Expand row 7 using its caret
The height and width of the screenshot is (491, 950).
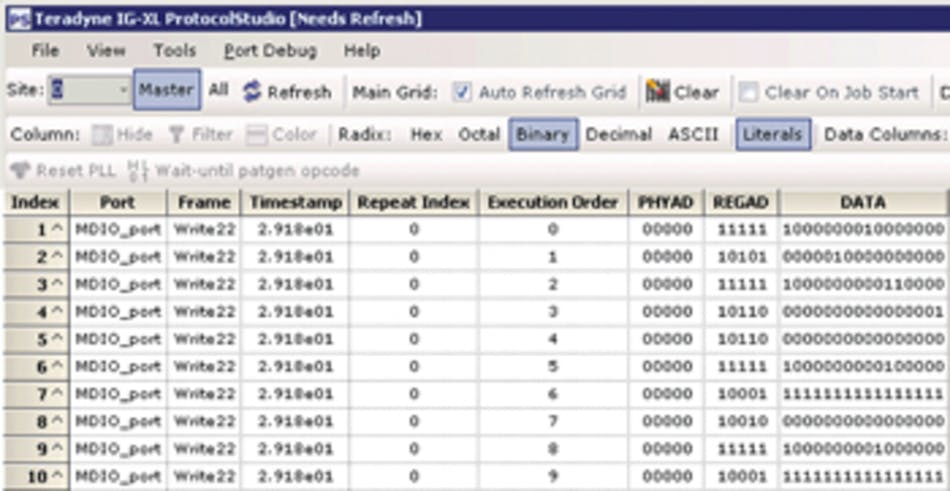pyautogui.click(x=56, y=392)
